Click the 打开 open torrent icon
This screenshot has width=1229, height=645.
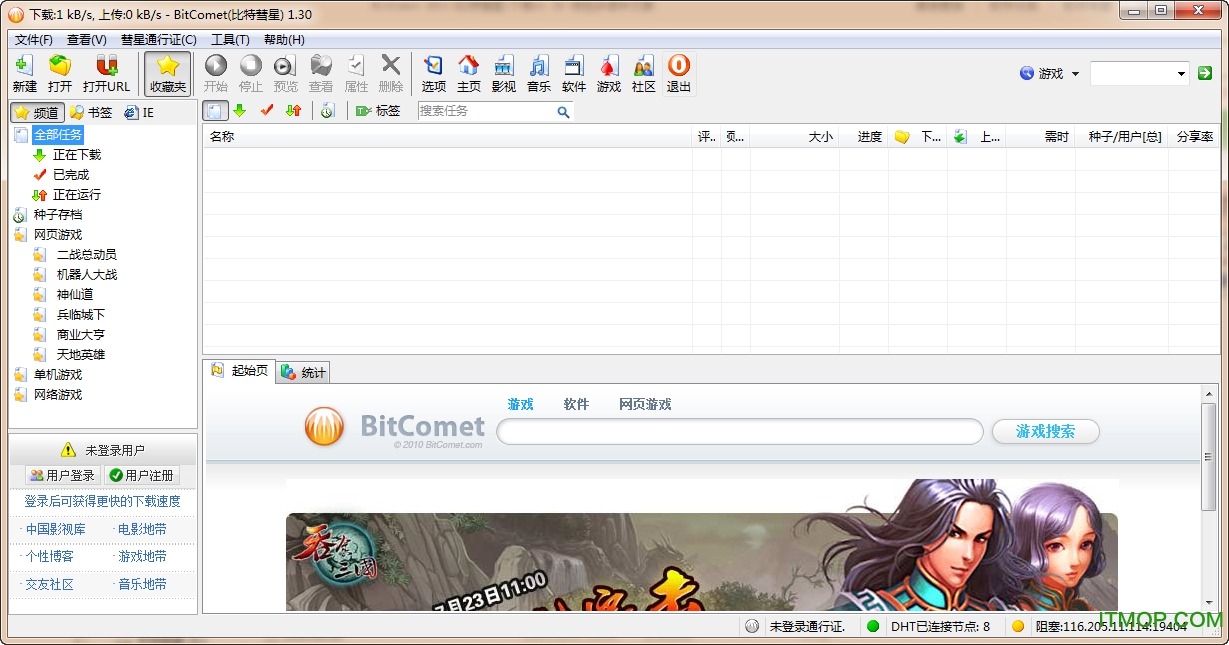point(60,74)
